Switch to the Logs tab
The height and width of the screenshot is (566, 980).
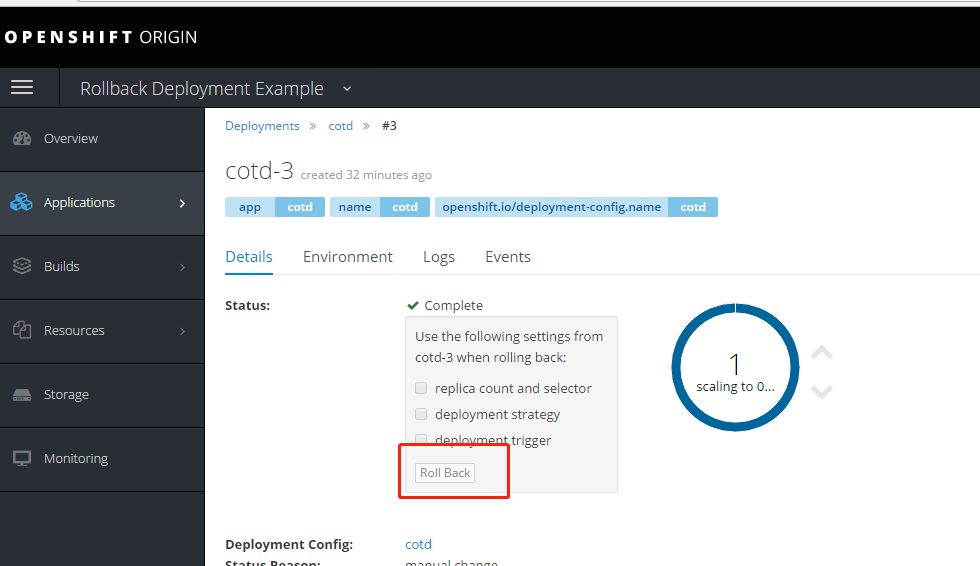(439, 257)
